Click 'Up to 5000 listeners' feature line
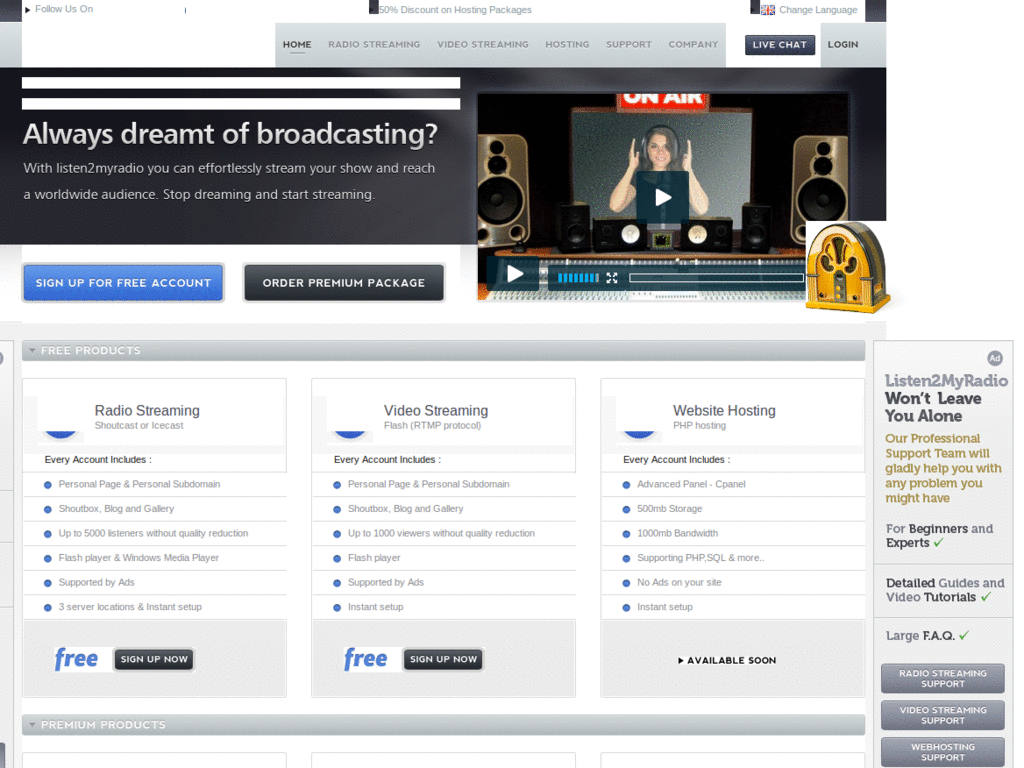Viewport: 1024px width, 768px height. (153, 533)
